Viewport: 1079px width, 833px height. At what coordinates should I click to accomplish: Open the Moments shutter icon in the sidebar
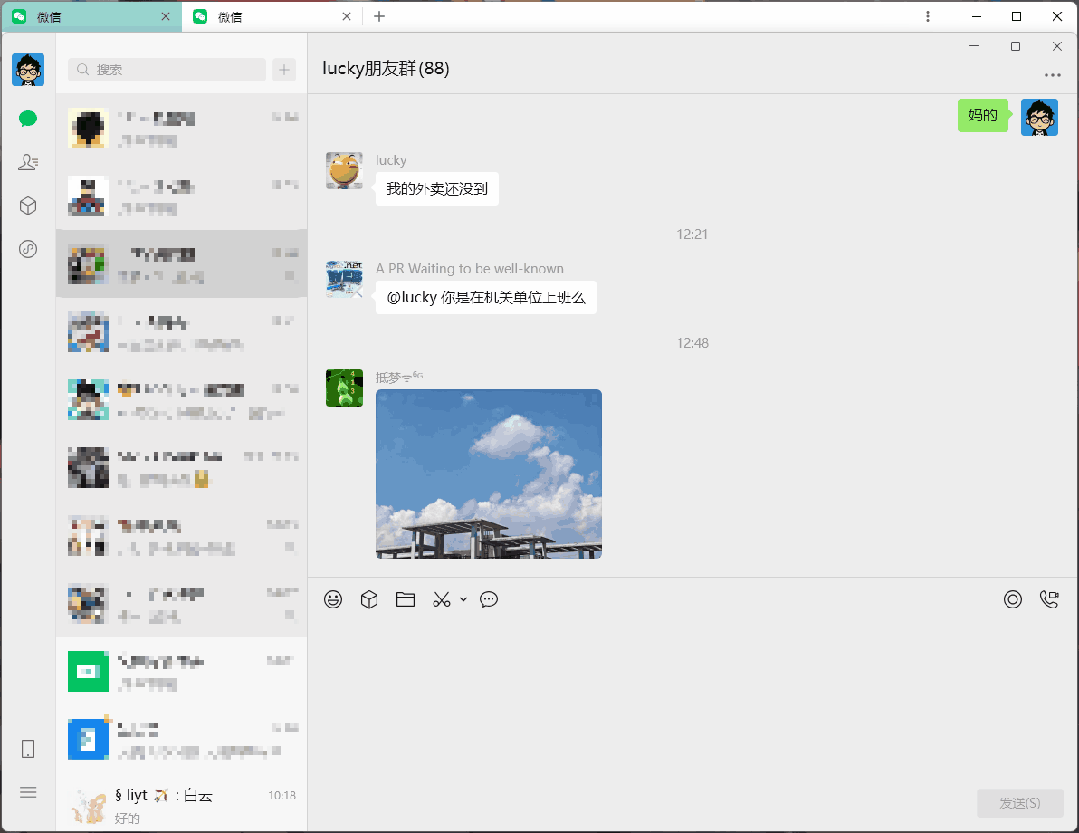[28, 249]
